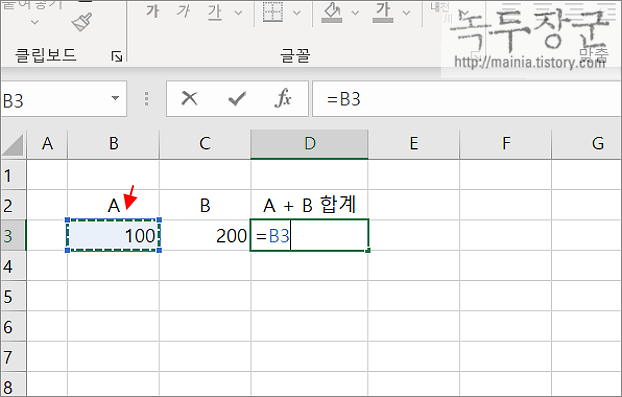Click cell C3 with value 200

(205, 236)
